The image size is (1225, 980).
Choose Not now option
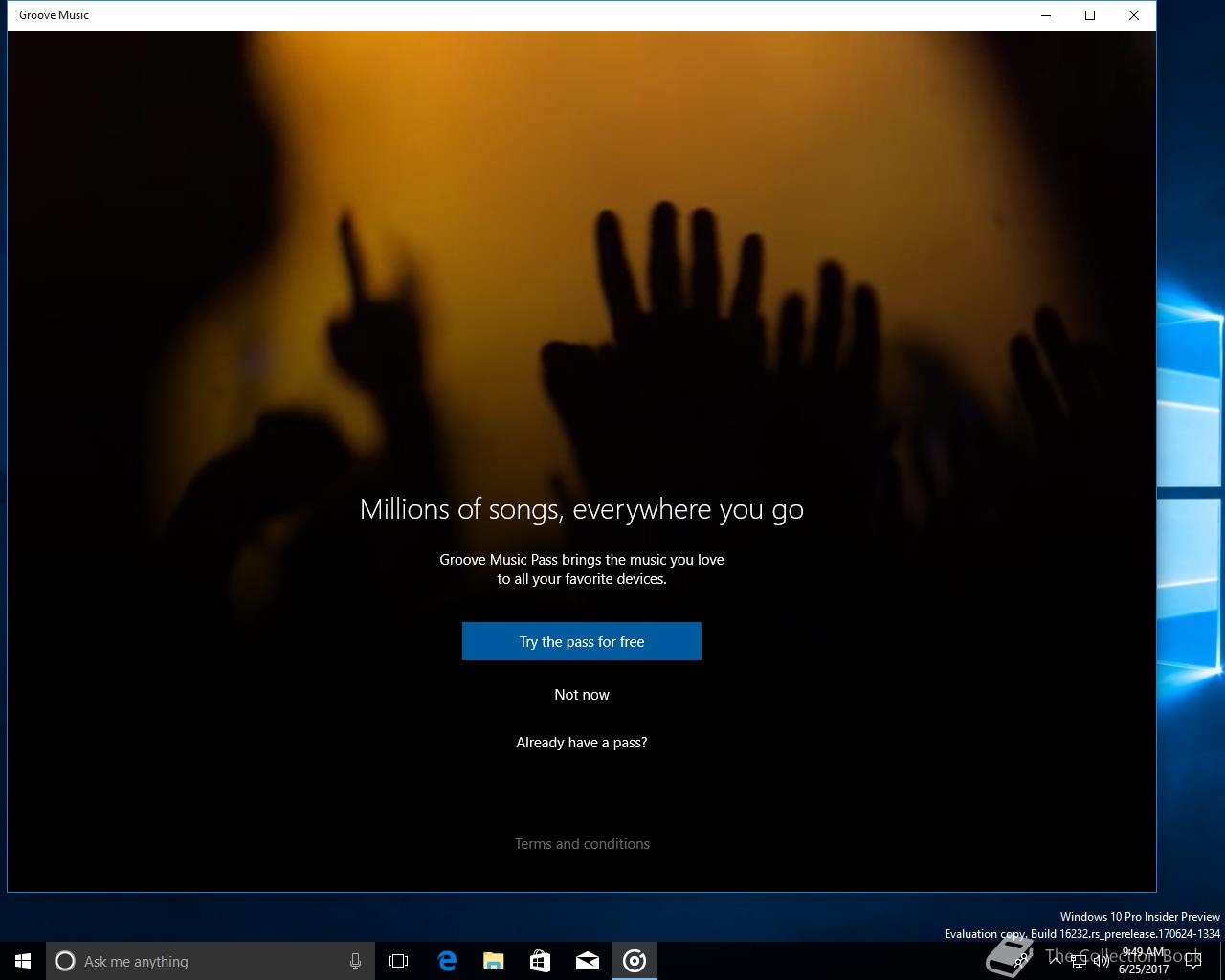pos(582,695)
